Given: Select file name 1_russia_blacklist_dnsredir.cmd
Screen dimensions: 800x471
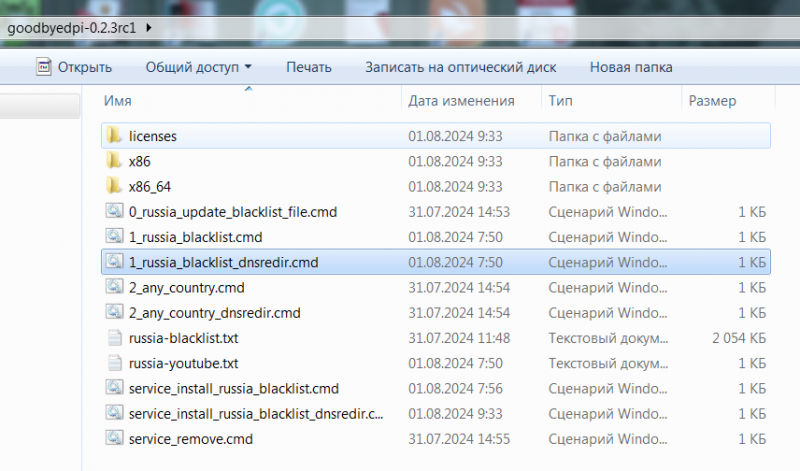Looking at the screenshot, I should pos(223,262).
